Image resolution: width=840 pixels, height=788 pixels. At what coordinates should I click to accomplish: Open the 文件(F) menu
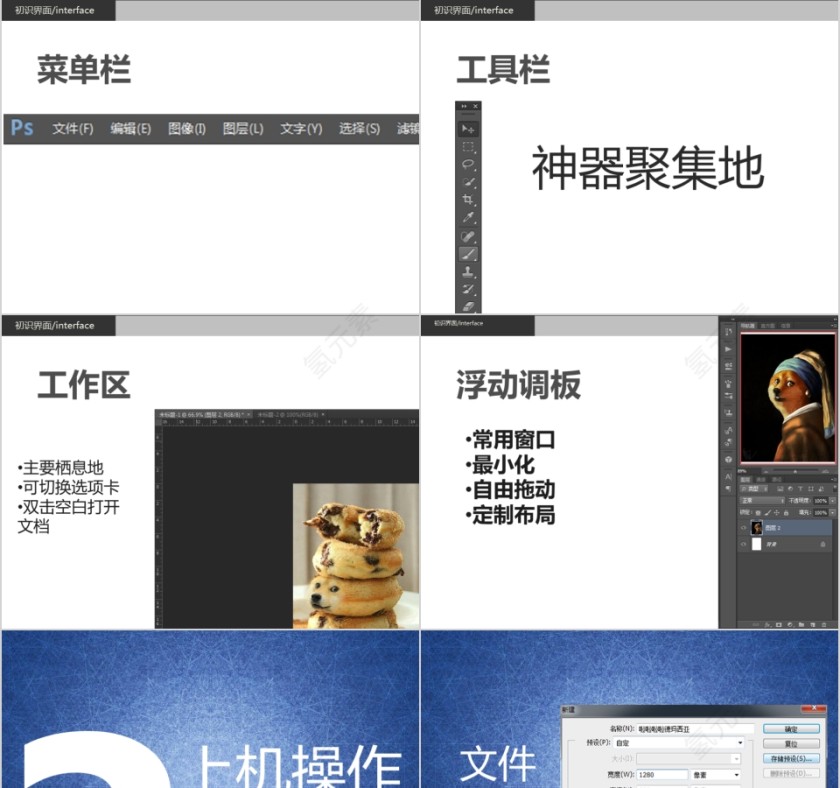point(70,128)
